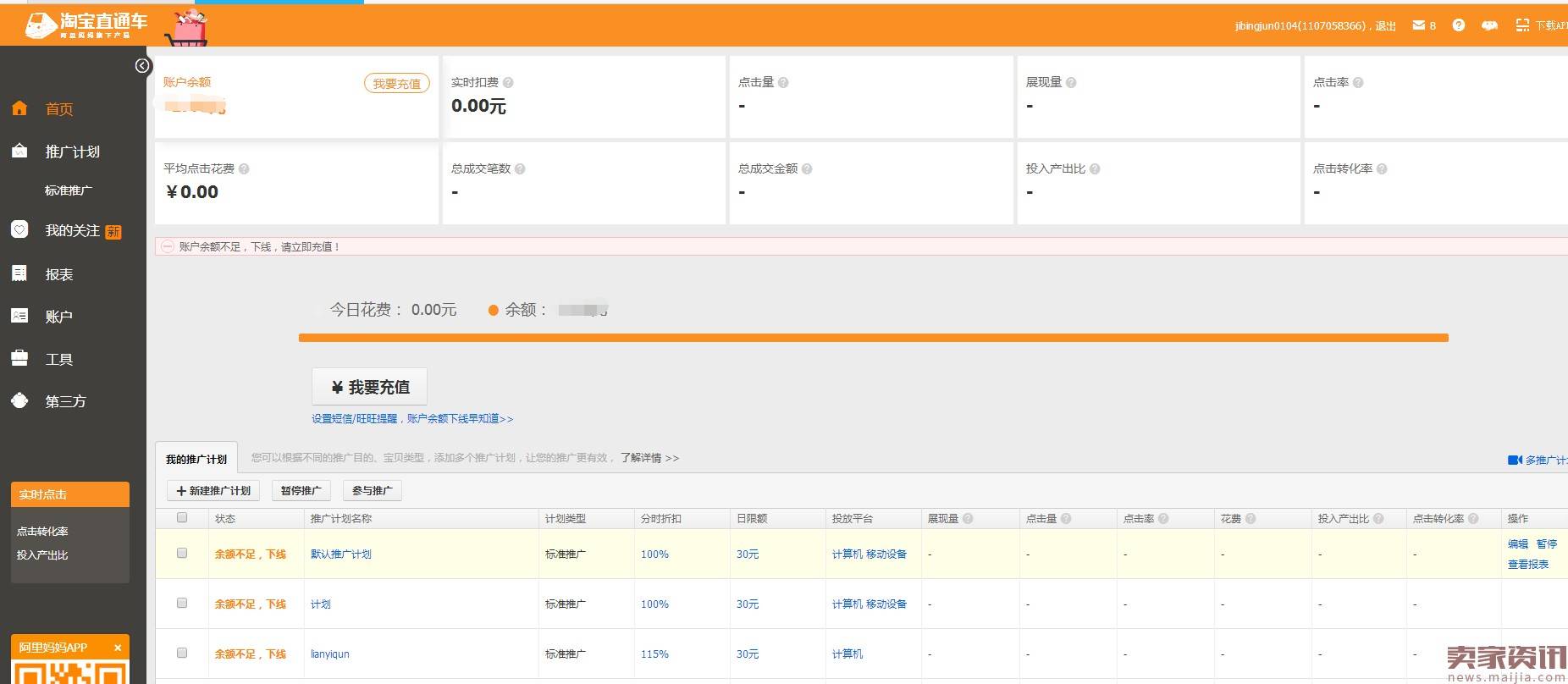Select the 实时点击 panel header in the sidebar
Screen dimensions: 1568x684
(70, 494)
